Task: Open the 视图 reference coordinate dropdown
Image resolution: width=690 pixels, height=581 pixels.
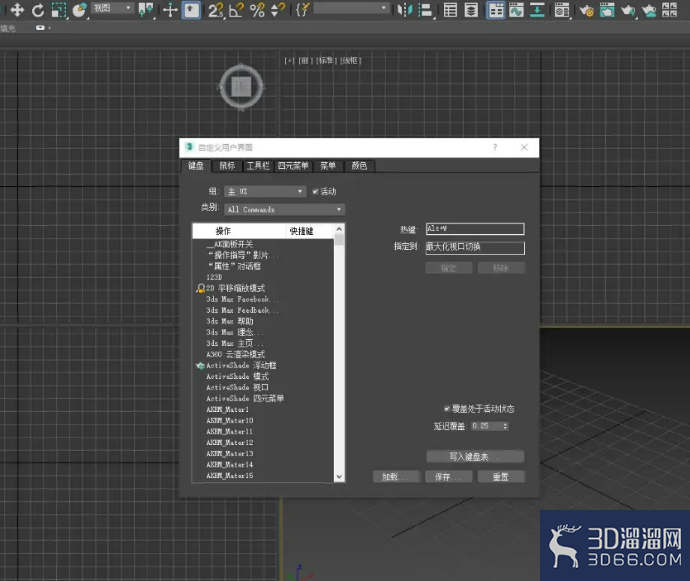Action: point(112,8)
